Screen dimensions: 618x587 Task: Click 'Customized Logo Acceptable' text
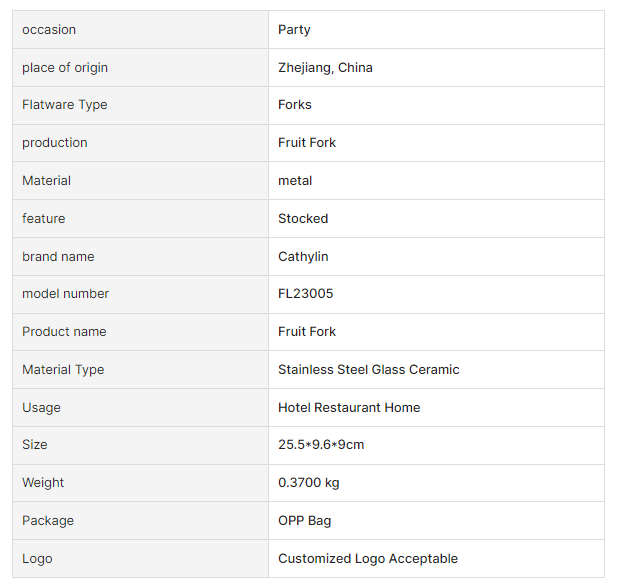(x=368, y=559)
